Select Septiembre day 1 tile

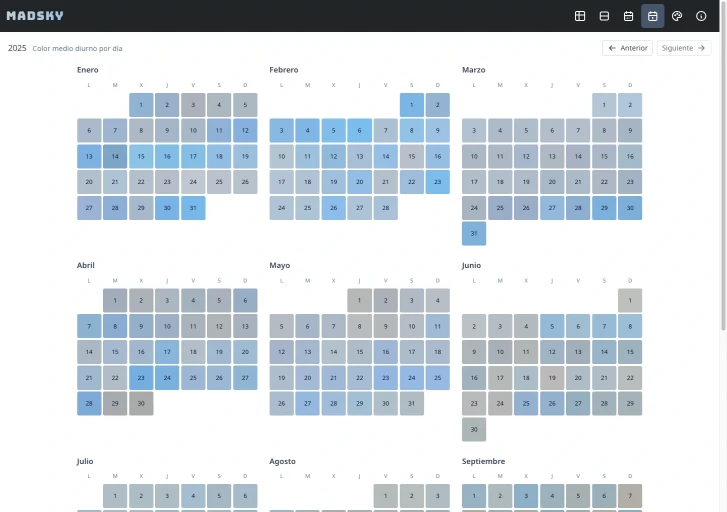tap(474, 496)
